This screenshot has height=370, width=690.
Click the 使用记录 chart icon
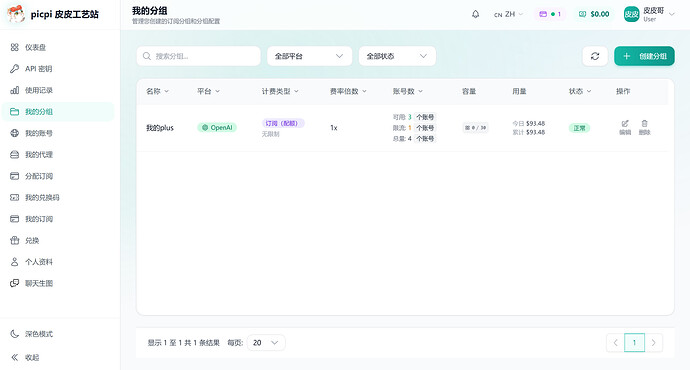click(15, 90)
